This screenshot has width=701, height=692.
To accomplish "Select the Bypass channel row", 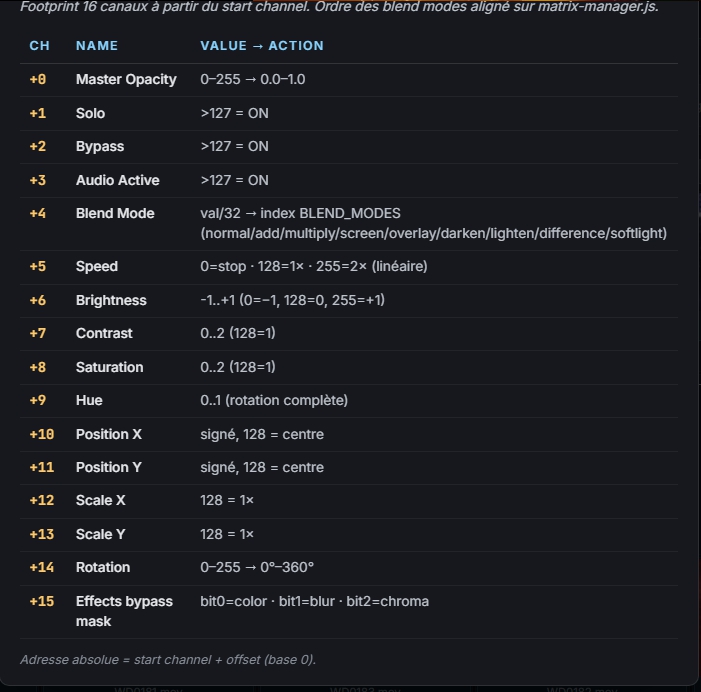I will click(x=349, y=147).
